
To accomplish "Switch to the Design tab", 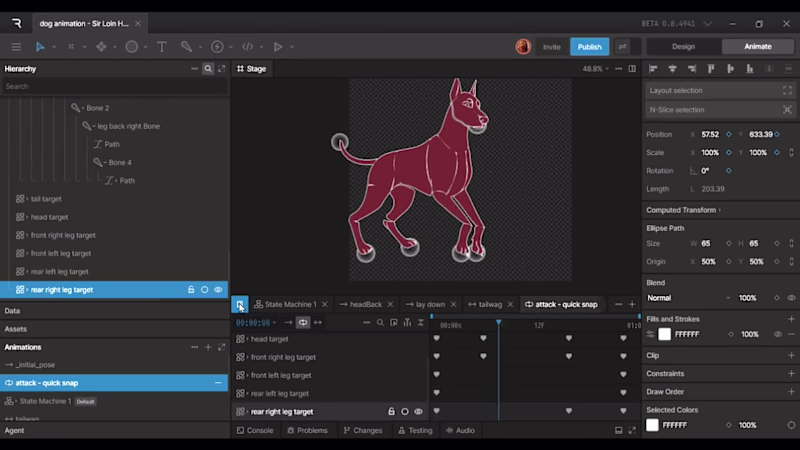I will [x=683, y=46].
